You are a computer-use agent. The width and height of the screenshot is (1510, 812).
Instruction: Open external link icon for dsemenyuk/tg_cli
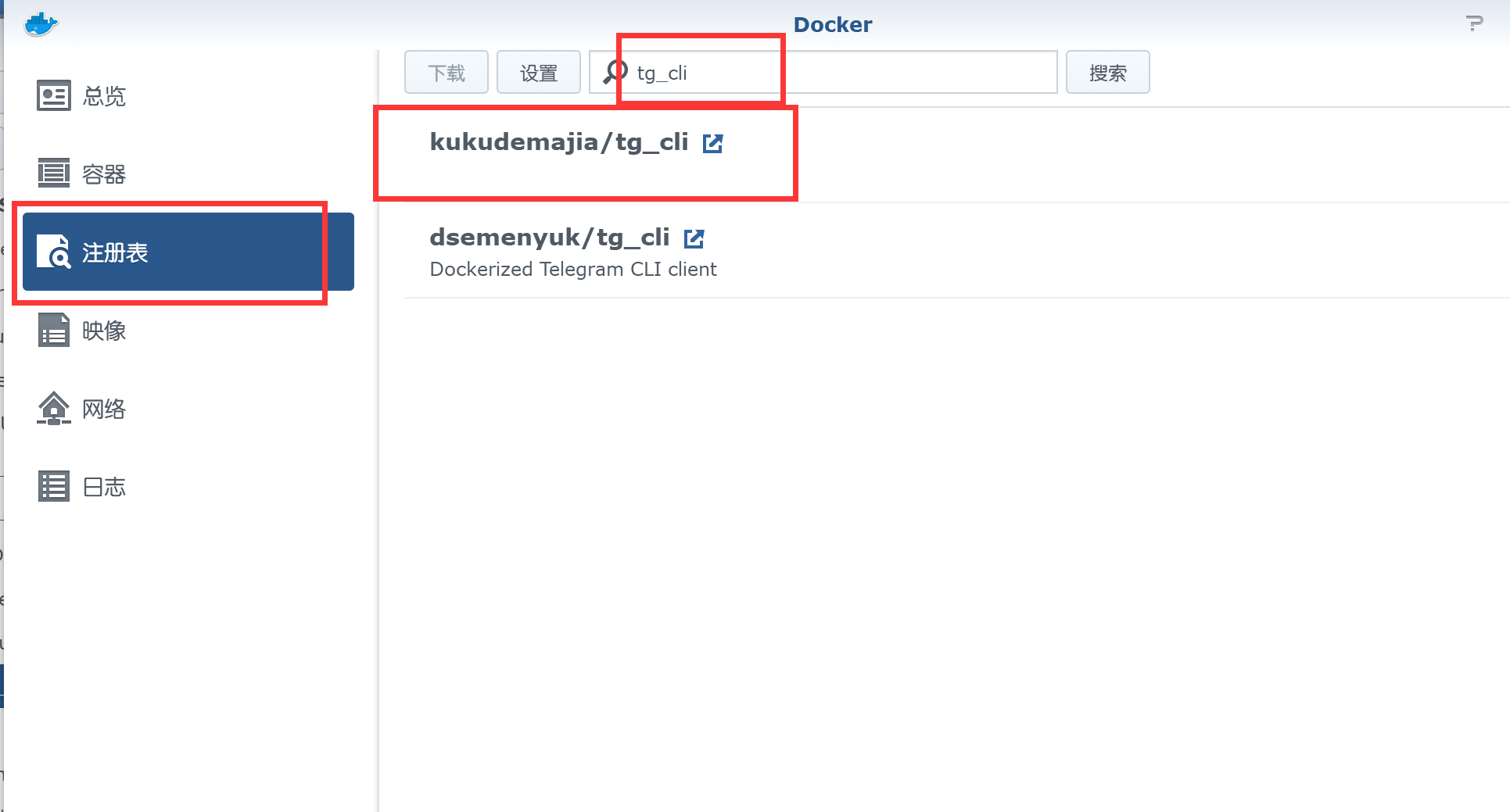click(694, 238)
